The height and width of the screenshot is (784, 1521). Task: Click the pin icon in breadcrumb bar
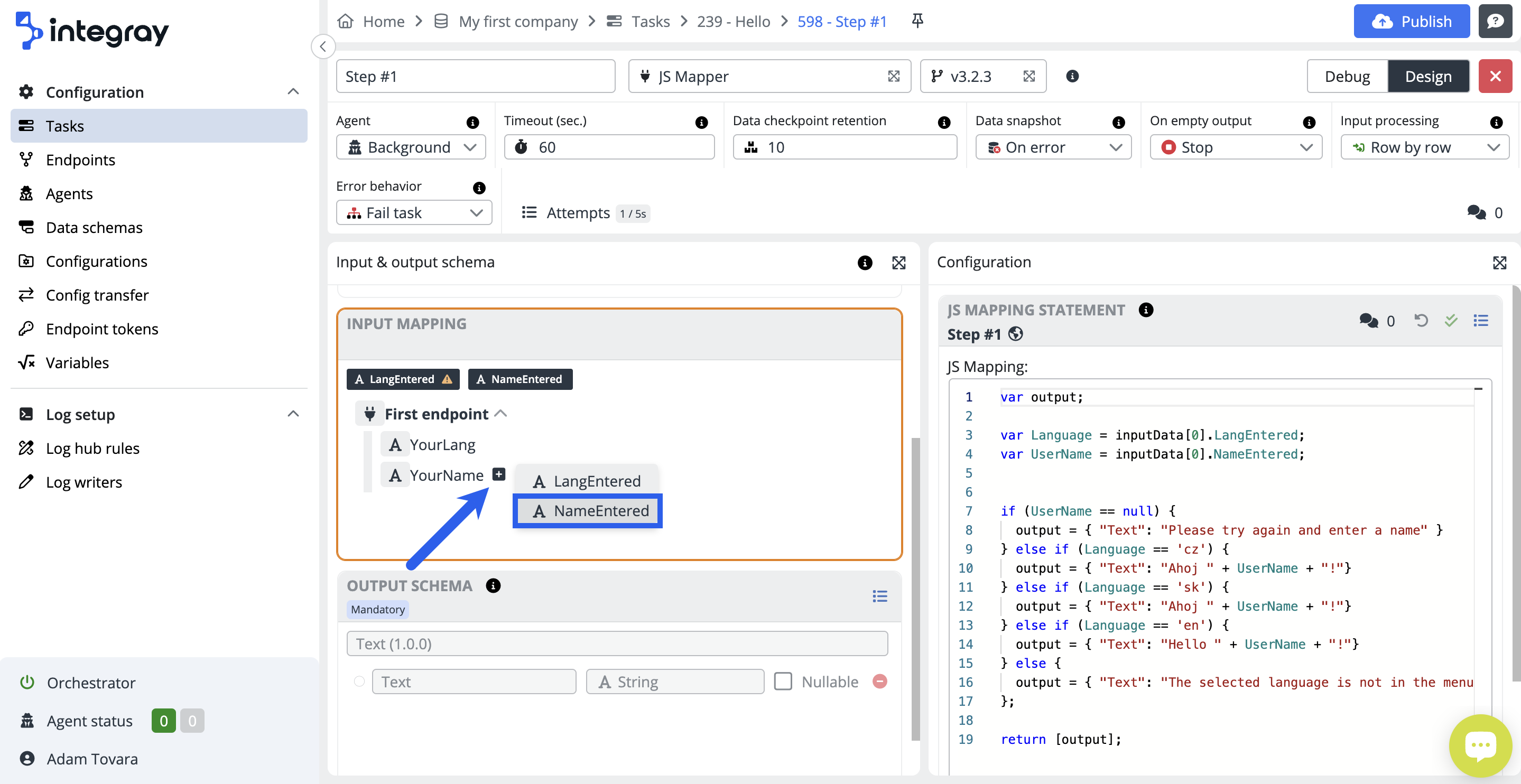[917, 21]
